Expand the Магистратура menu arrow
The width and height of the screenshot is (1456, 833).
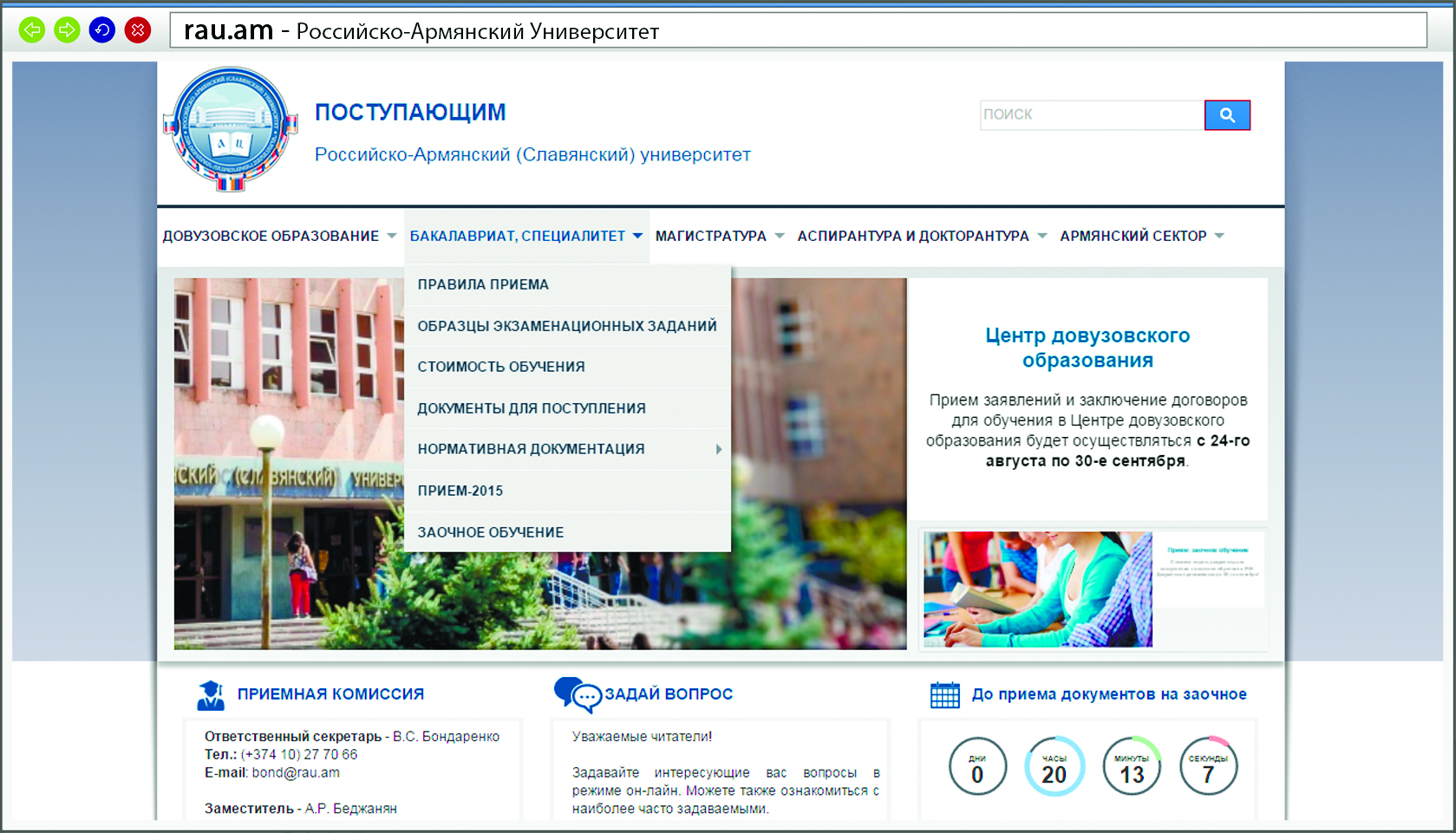click(779, 236)
